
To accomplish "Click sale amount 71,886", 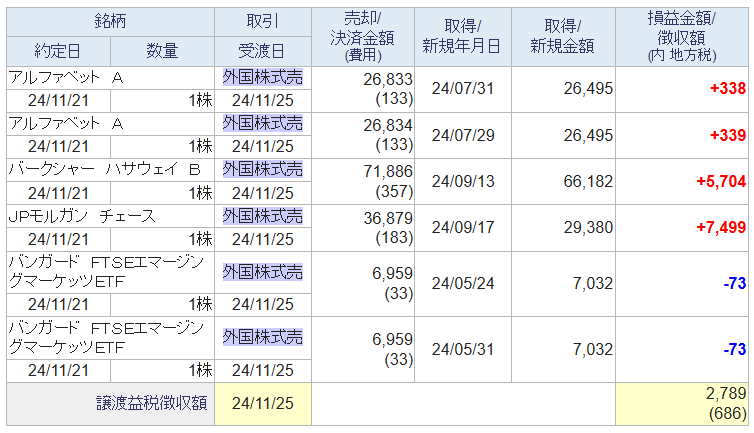I will (388, 172).
